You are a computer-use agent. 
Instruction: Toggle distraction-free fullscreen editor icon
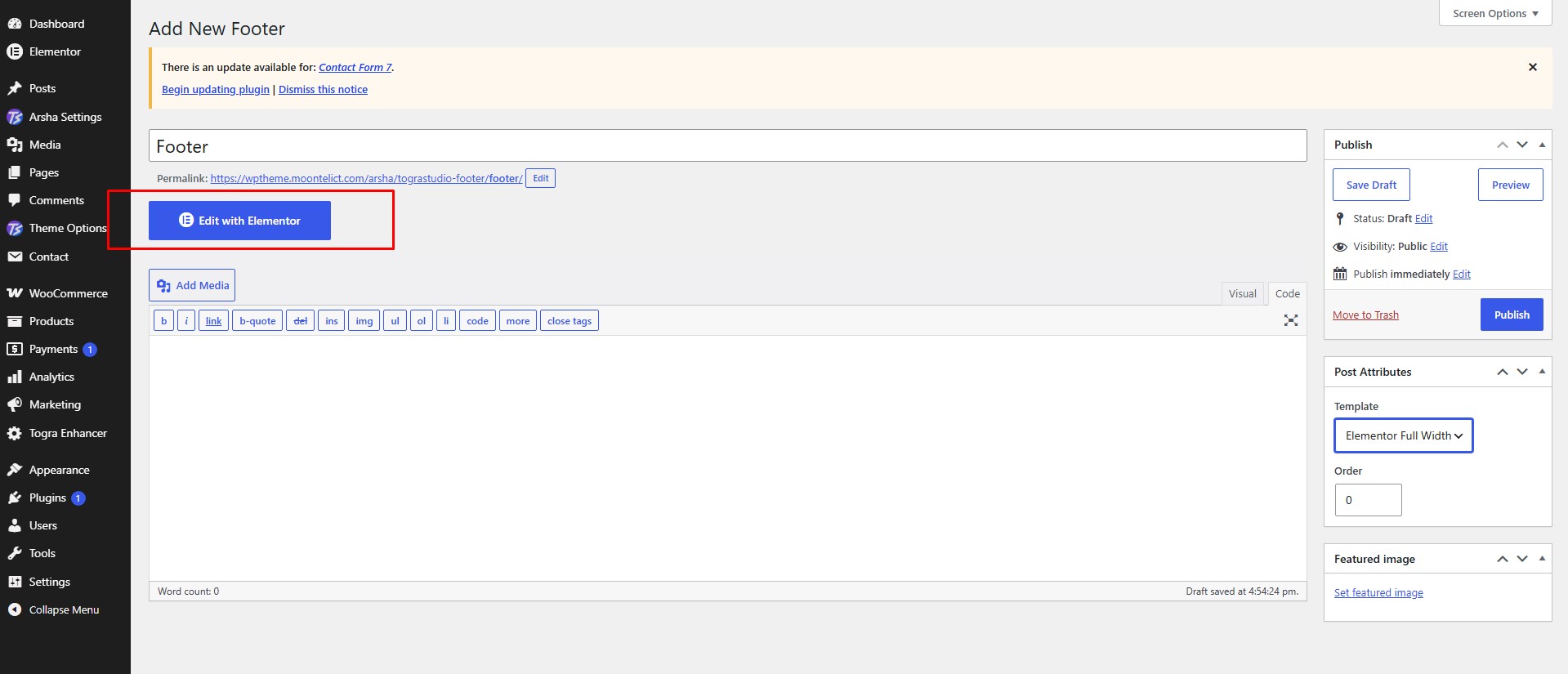(x=1291, y=320)
